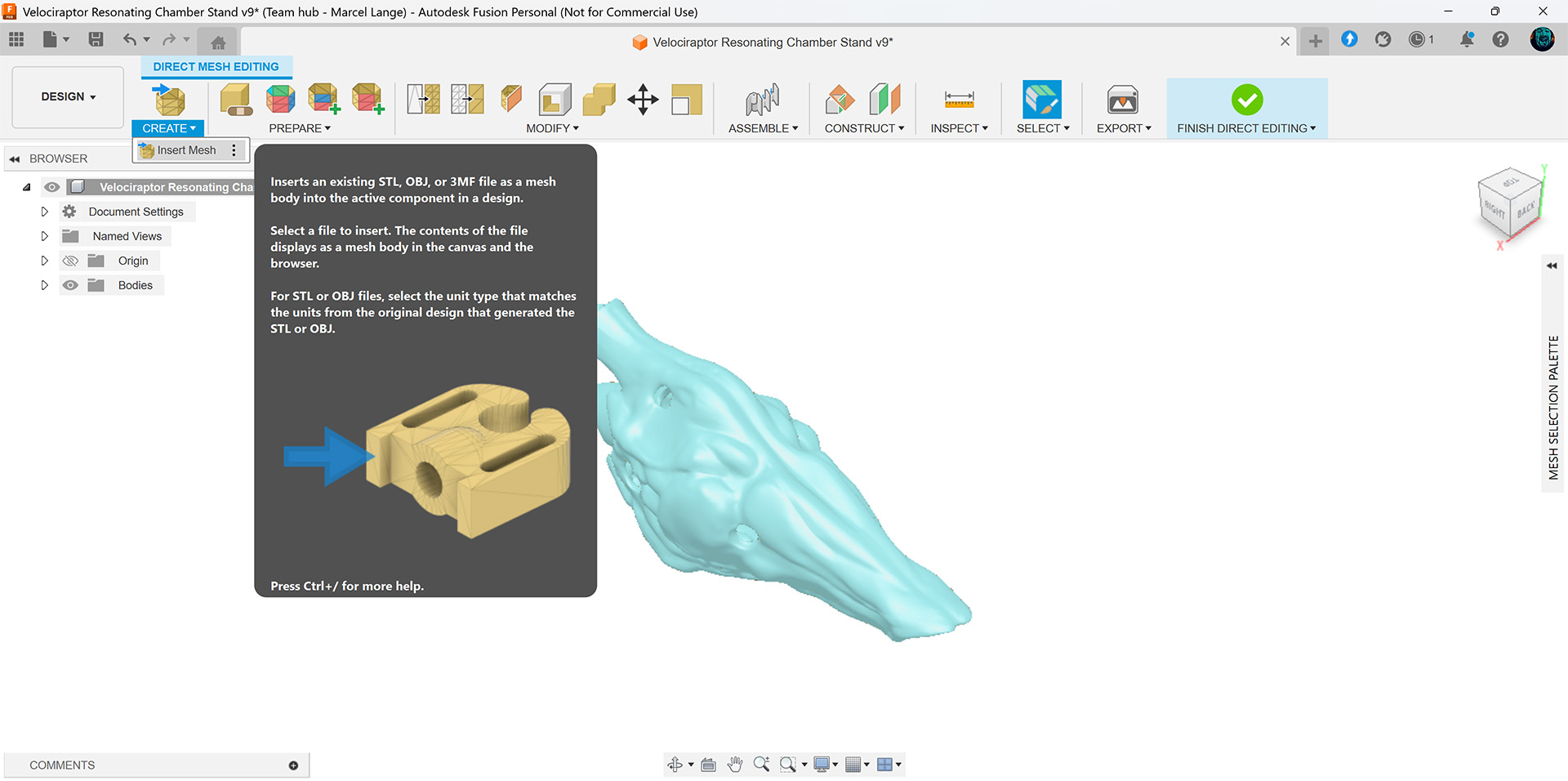Click the Shell mesh tool icon
The width and height of the screenshot is (1568, 781).
point(555,100)
